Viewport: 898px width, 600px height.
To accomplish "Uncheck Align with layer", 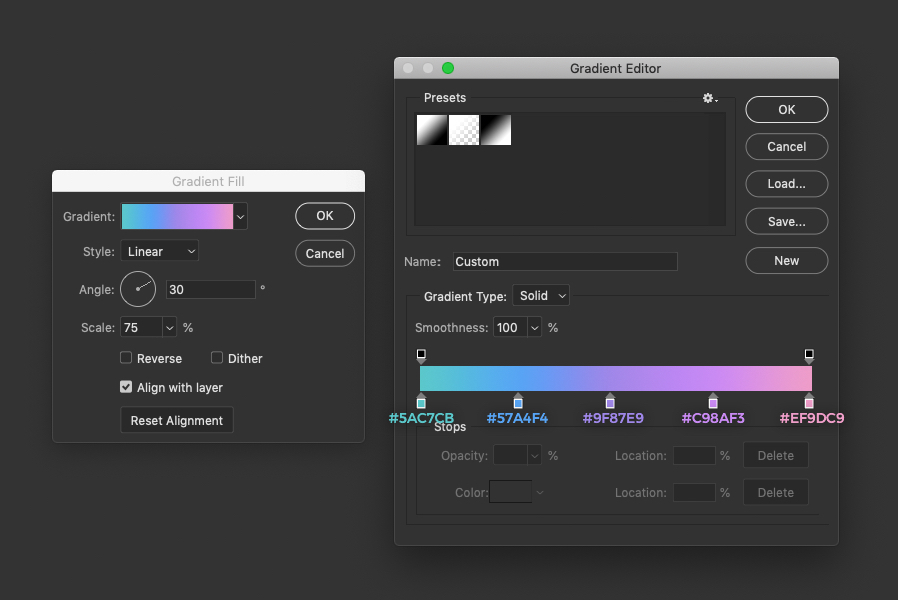I will click(x=126, y=387).
